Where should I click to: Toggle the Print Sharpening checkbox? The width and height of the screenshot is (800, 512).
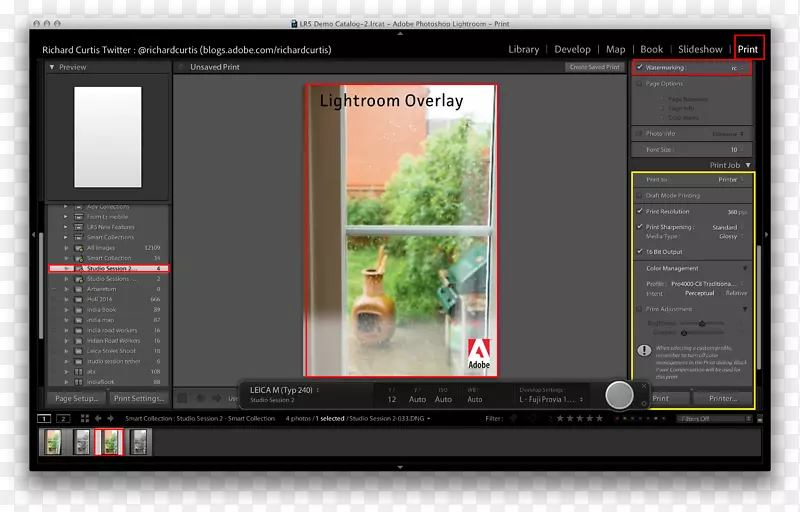639,227
